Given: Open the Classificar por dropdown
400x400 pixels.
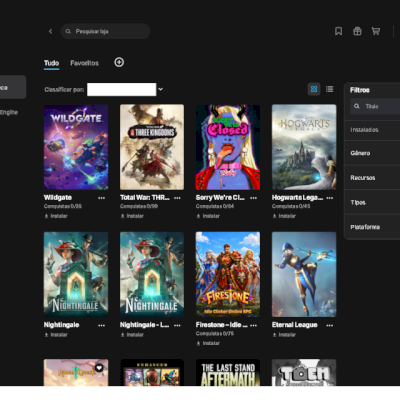Looking at the screenshot, I should [x=121, y=89].
